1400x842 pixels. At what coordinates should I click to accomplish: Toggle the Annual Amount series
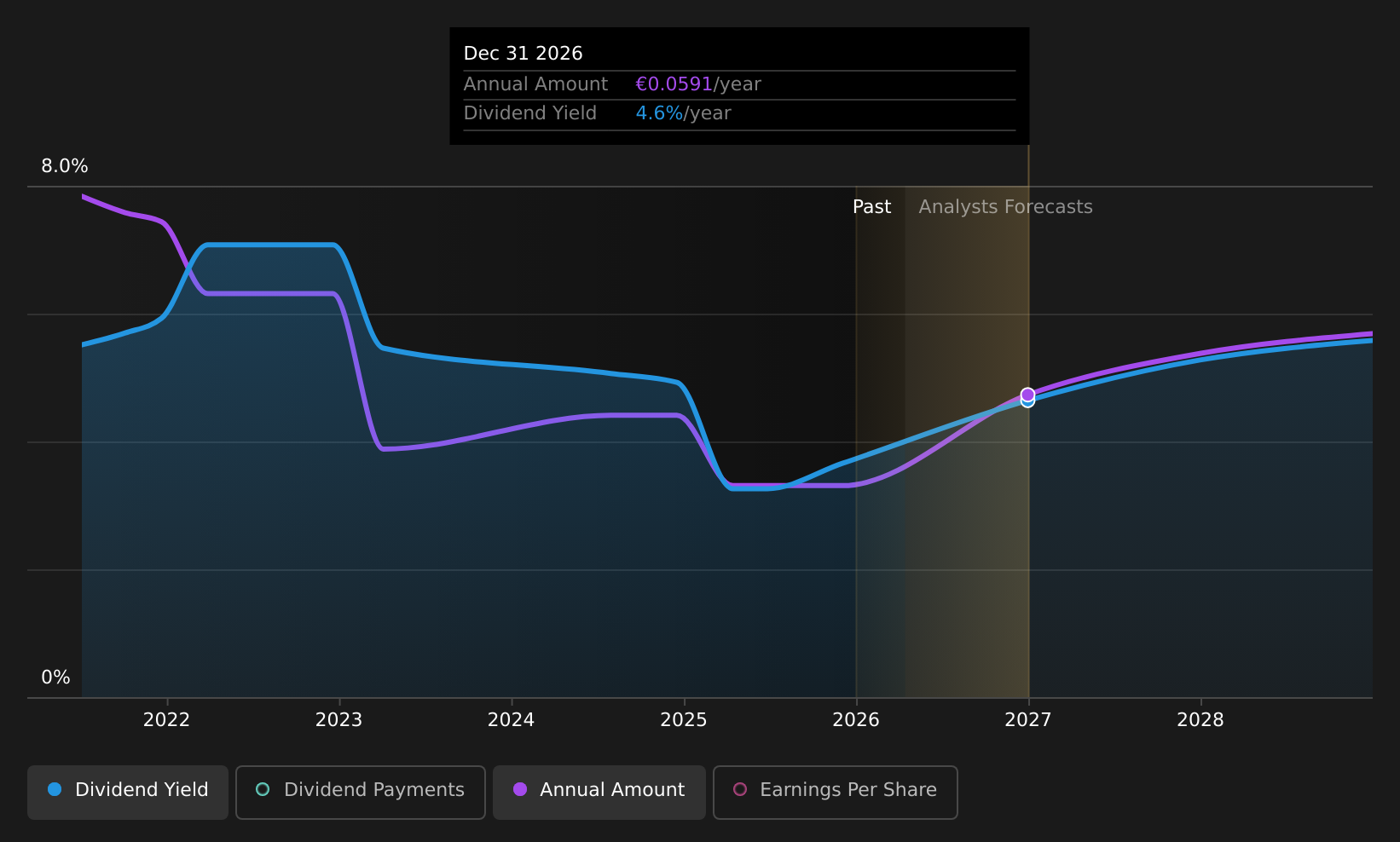tap(599, 792)
